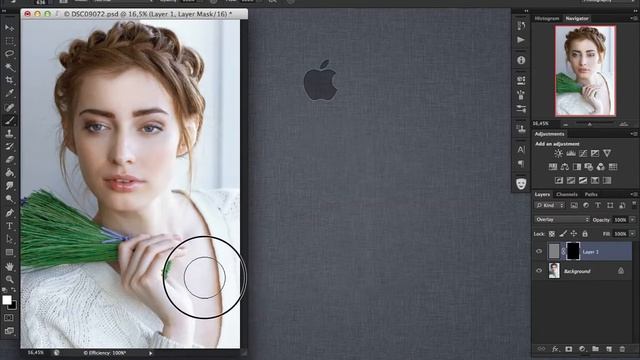
Task: Create new fill or adjustment layer
Action: click(x=582, y=349)
